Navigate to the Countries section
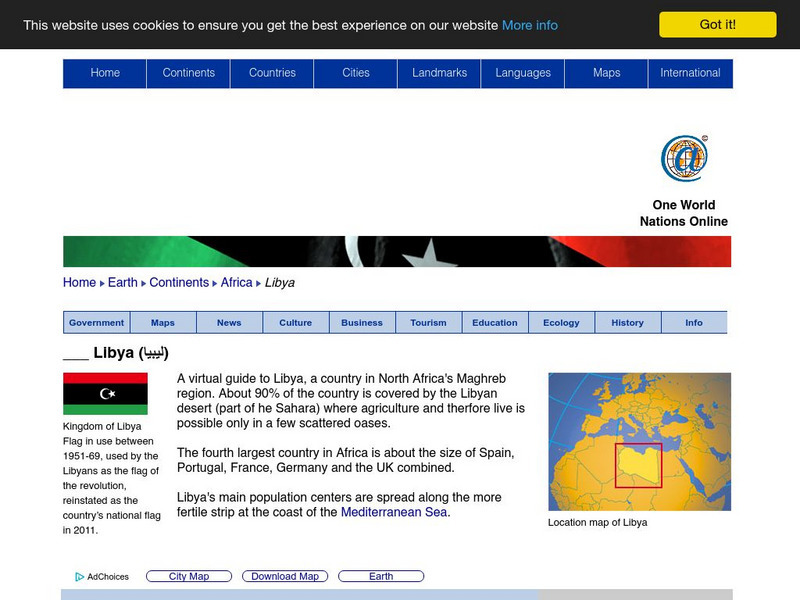The height and width of the screenshot is (600, 800). 272,72
